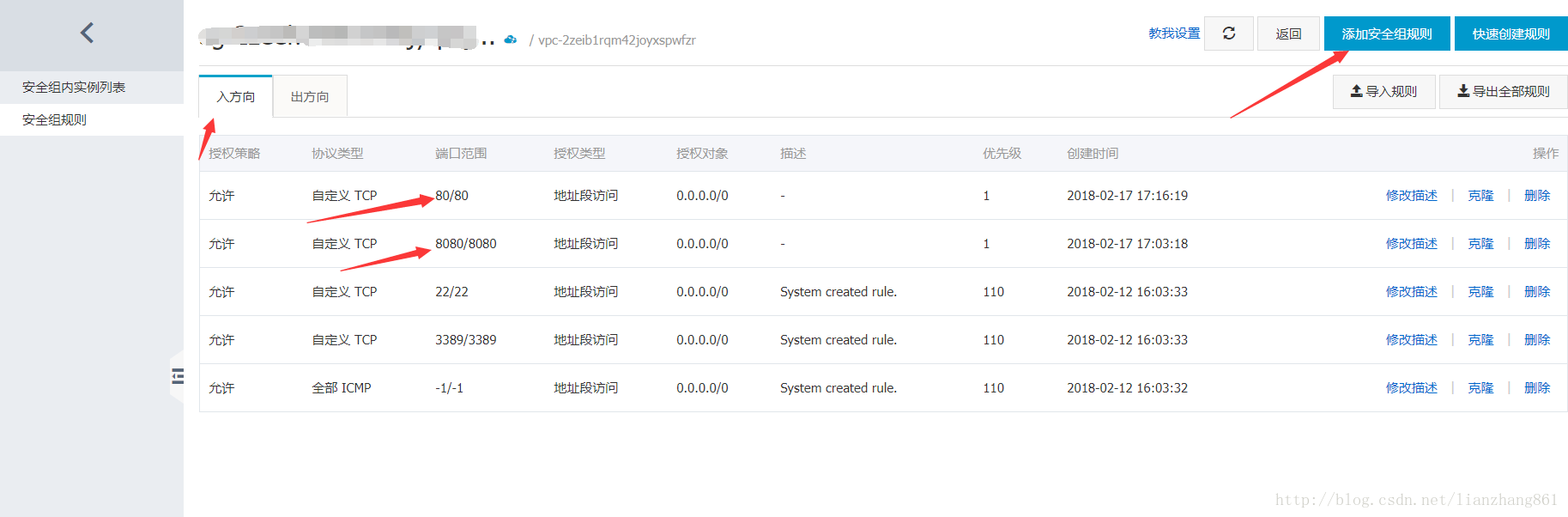Clone the 全部 ICMP rule

1480,387
